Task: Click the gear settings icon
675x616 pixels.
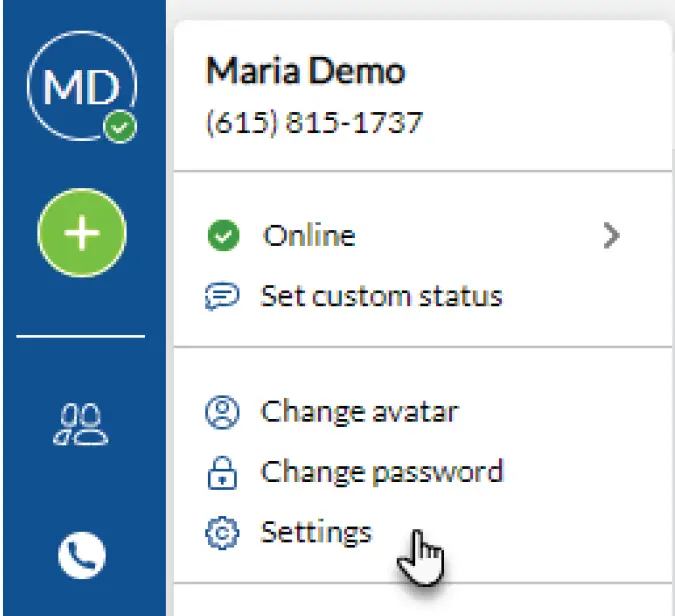Action: point(222,533)
